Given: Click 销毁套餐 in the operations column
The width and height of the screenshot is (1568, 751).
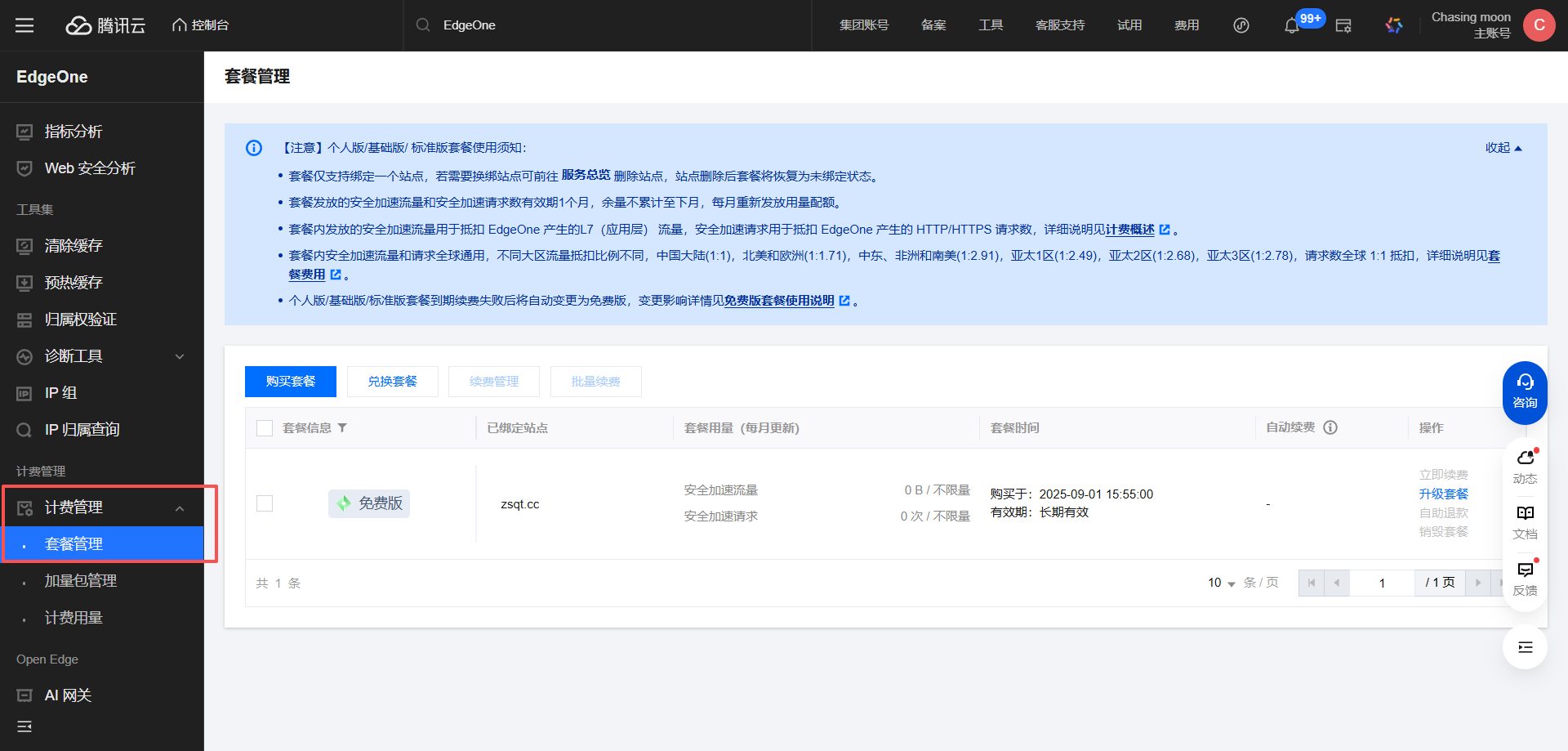Looking at the screenshot, I should [1443, 532].
